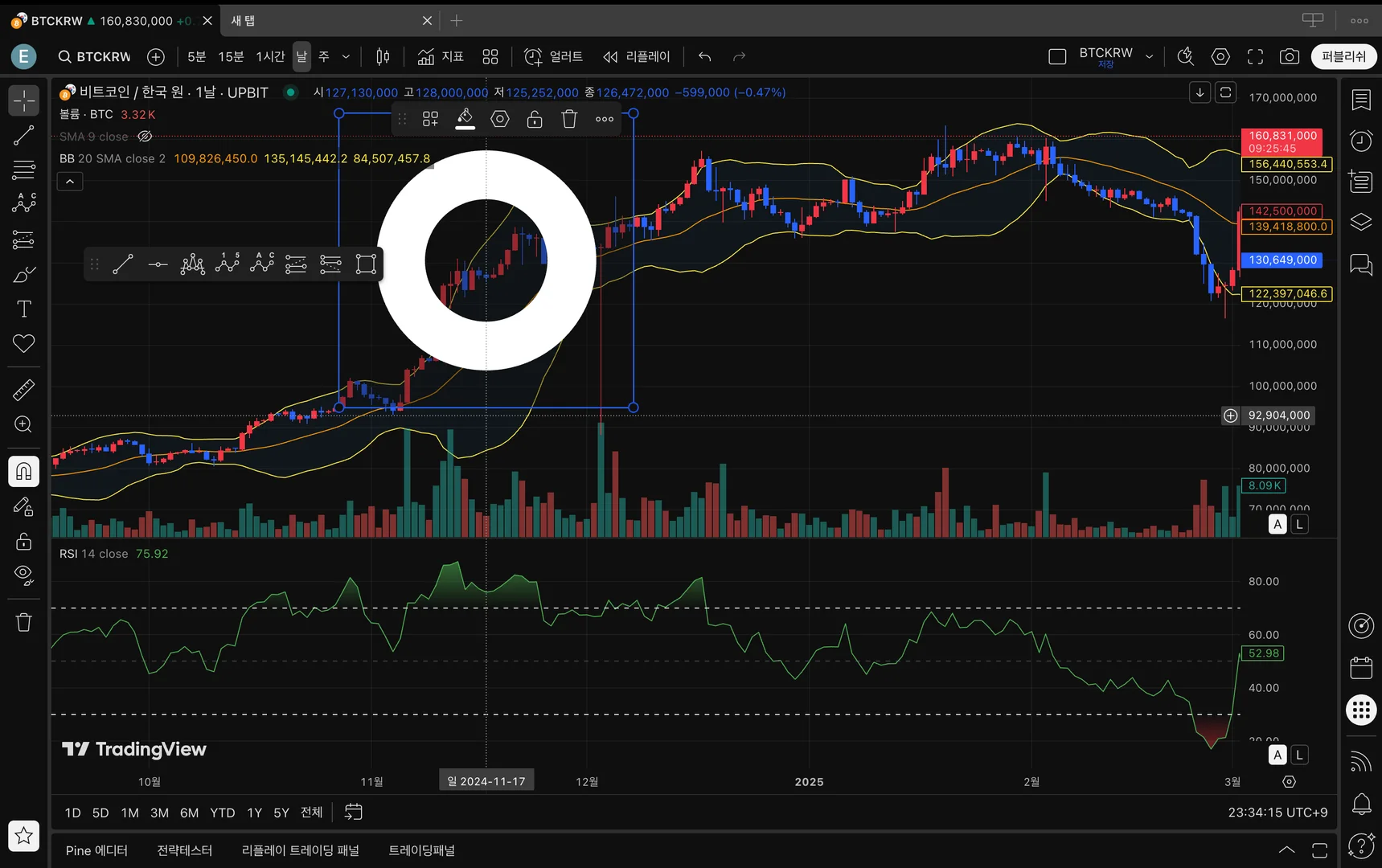This screenshot has height=868, width=1382.
Task: Open the forecasting and measurement tools
Action: 24,239
